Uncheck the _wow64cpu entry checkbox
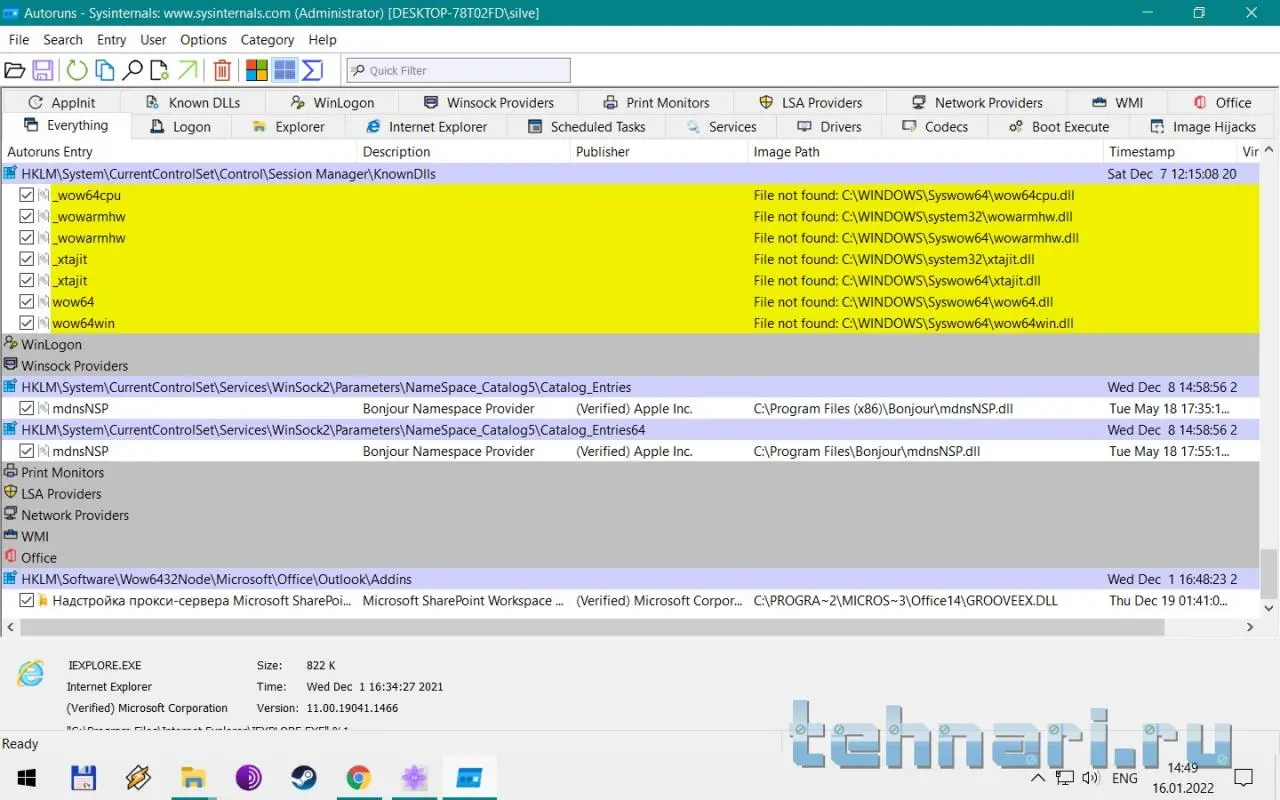This screenshot has height=800, width=1280. [x=27, y=195]
